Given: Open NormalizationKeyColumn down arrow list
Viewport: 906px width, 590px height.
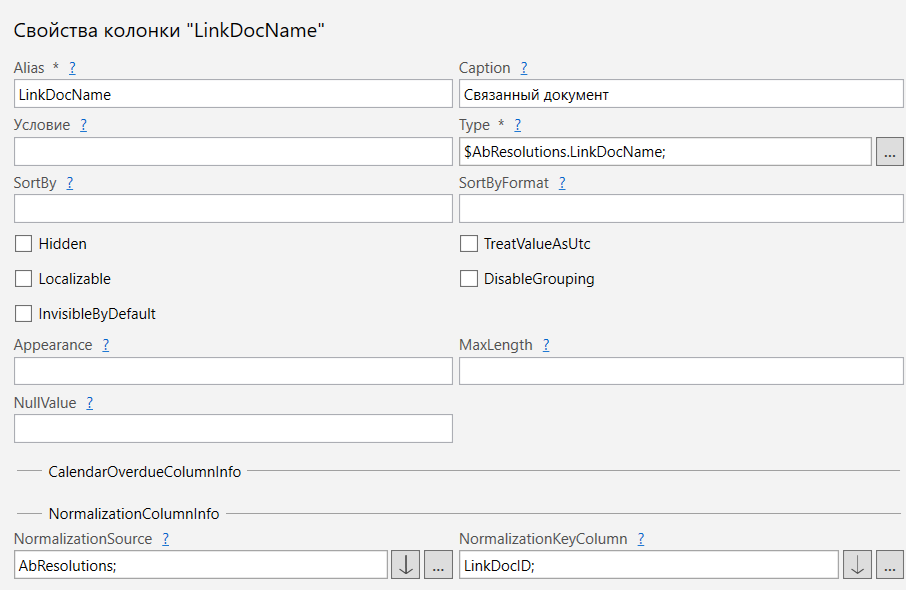Looking at the screenshot, I should click(857, 565).
